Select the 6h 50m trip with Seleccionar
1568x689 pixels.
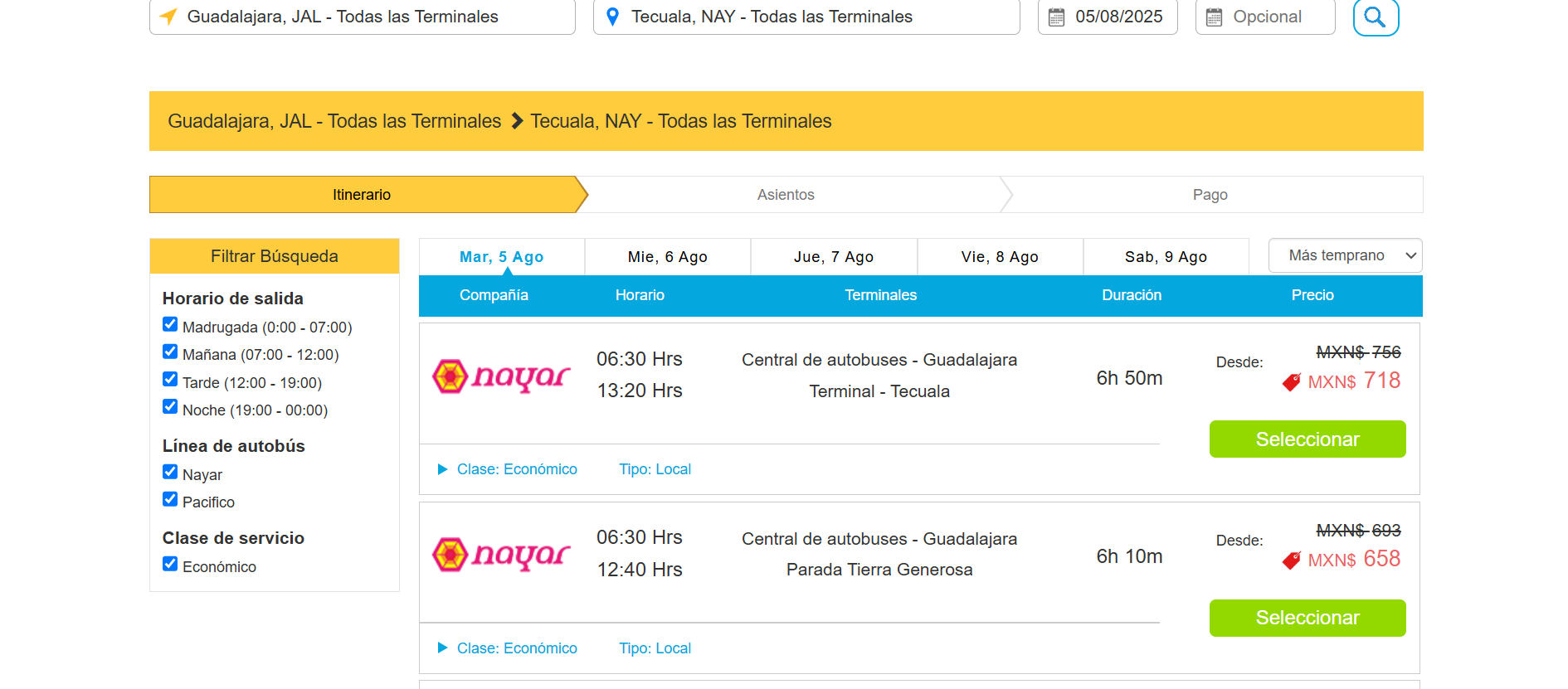pyautogui.click(x=1307, y=439)
